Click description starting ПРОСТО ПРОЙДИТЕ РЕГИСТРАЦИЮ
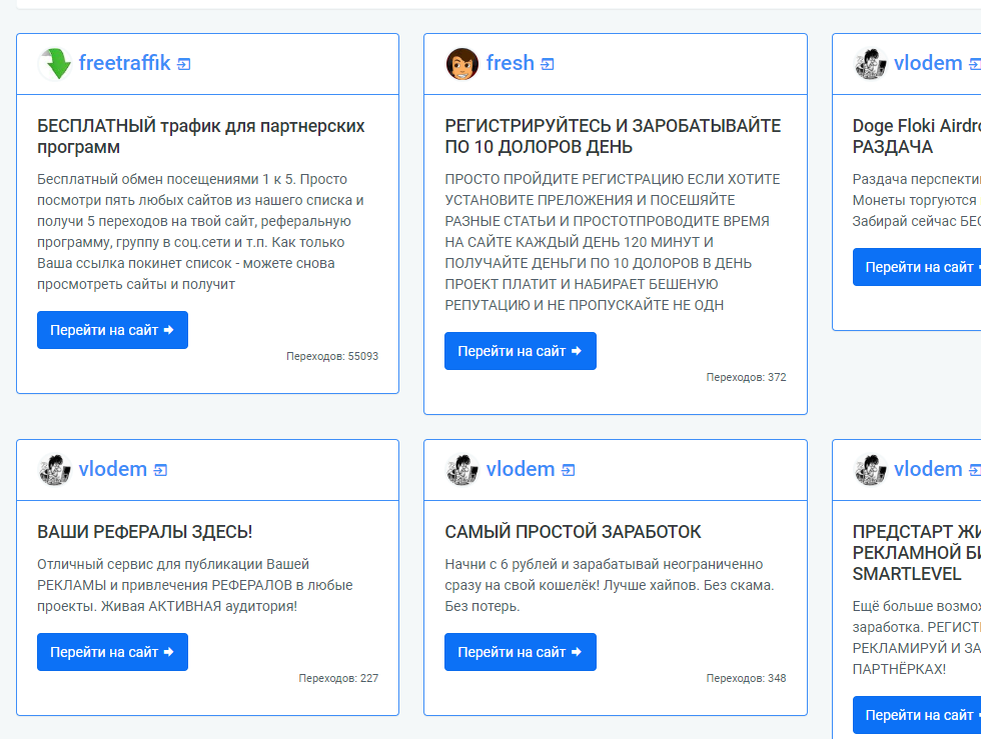 pyautogui.click(x=612, y=242)
